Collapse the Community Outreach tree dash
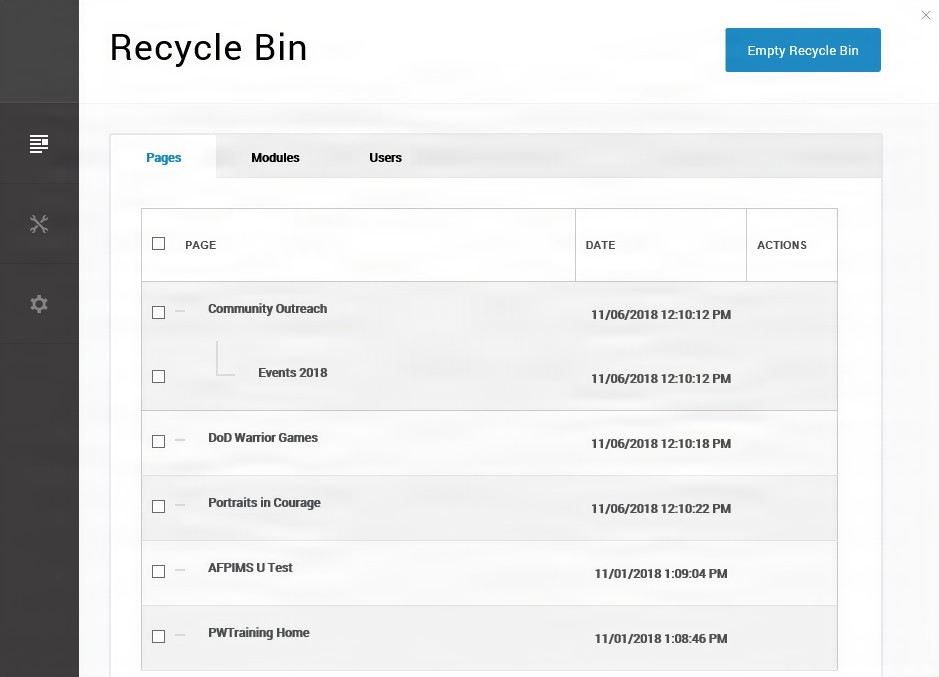The image size is (939, 677). [x=180, y=311]
